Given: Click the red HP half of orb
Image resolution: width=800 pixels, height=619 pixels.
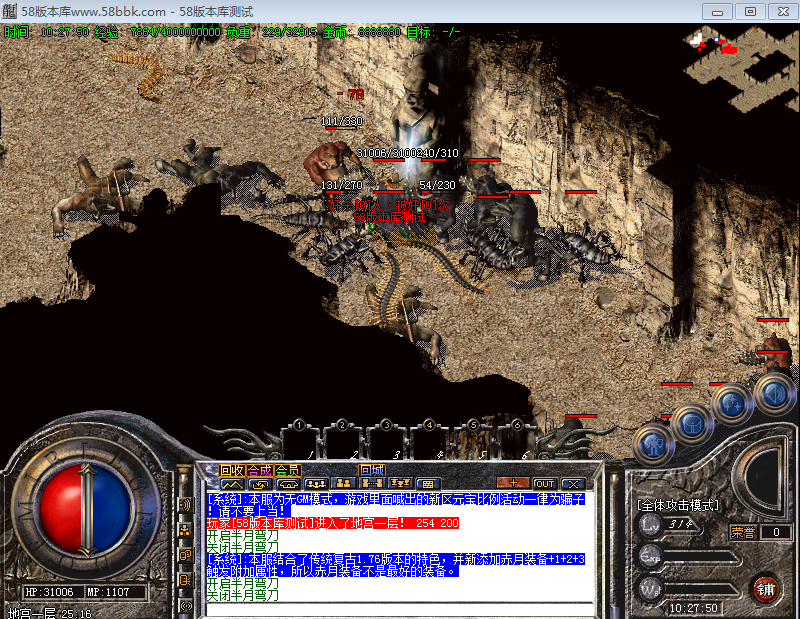Looking at the screenshot, I should 60,509.
